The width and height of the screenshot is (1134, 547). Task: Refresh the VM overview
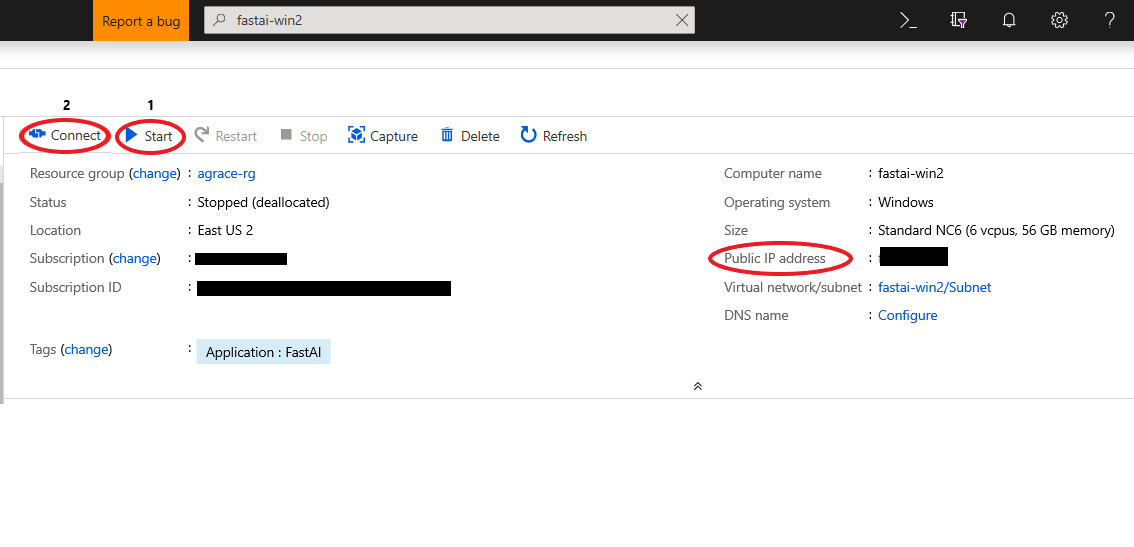(x=554, y=136)
